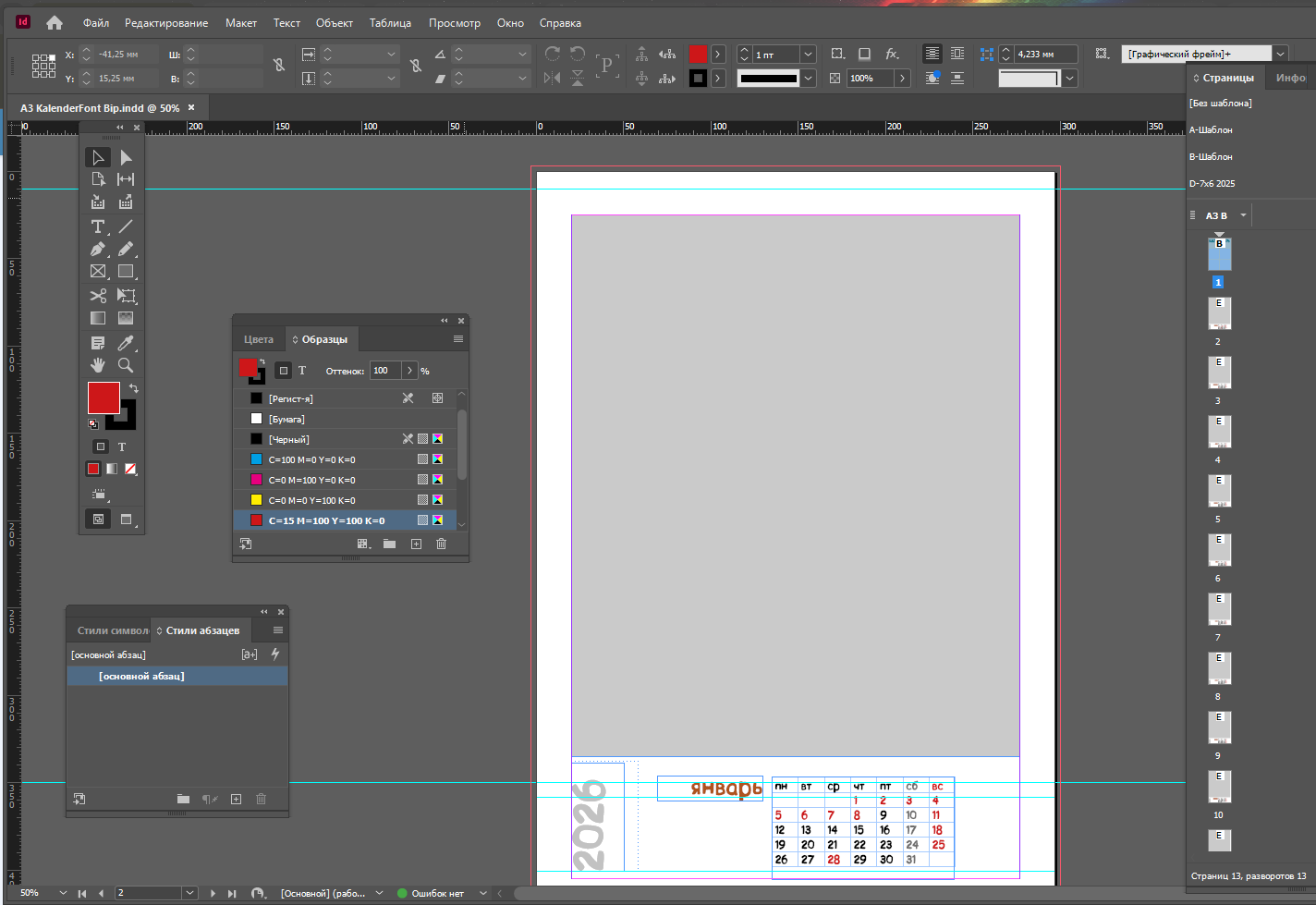
Task: Open the Объект menu
Action: click(334, 23)
